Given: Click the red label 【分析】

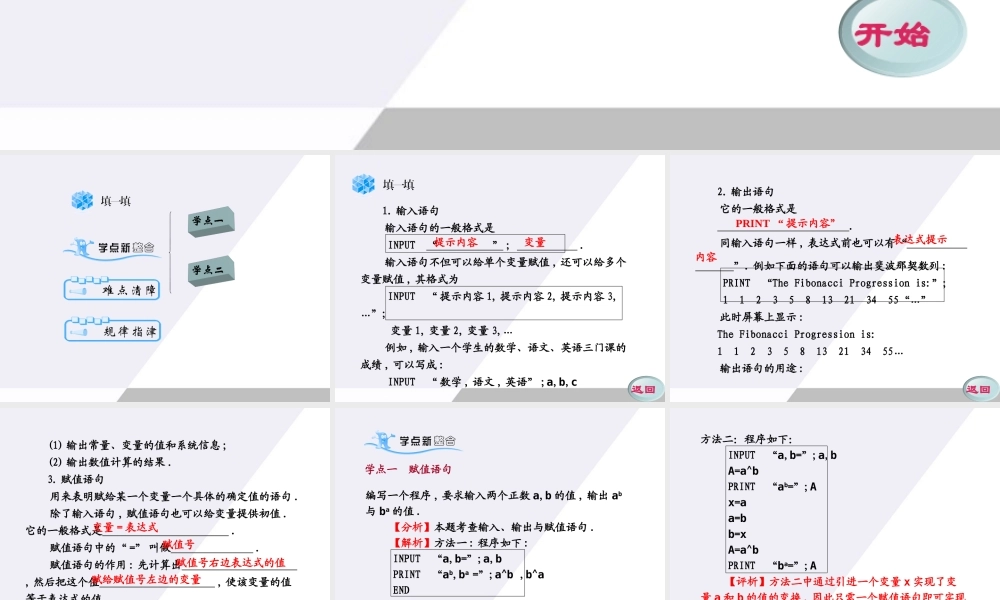Looking at the screenshot, I should pyautogui.click(x=412, y=527).
